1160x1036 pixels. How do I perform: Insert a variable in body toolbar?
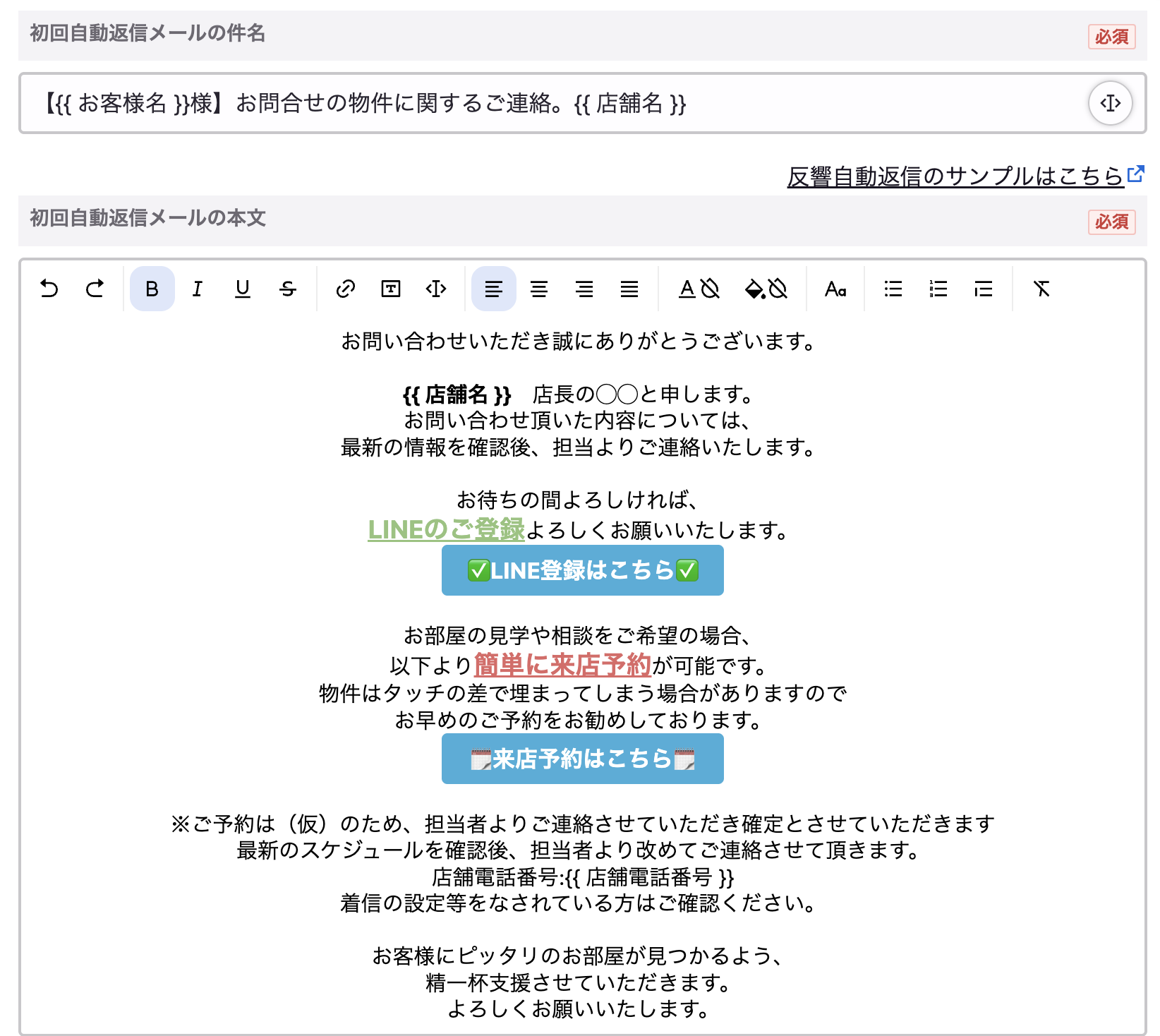pos(436,289)
